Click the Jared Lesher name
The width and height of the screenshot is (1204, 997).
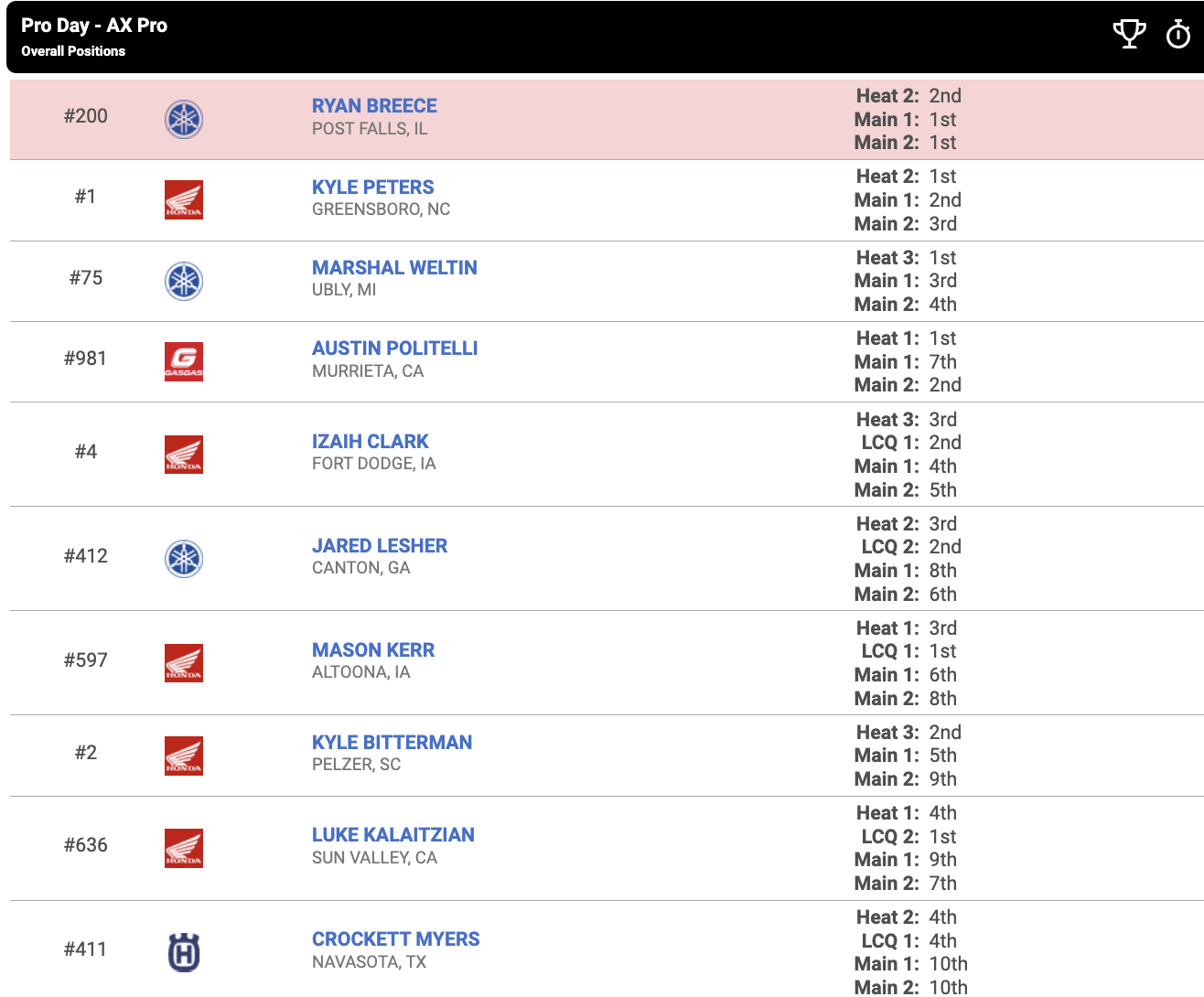[379, 546]
